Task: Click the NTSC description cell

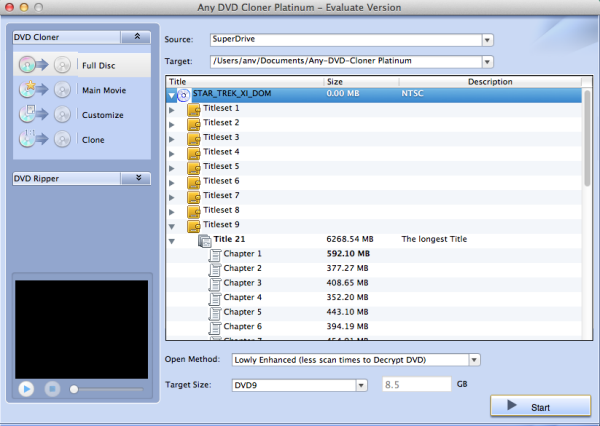Action: (412, 93)
